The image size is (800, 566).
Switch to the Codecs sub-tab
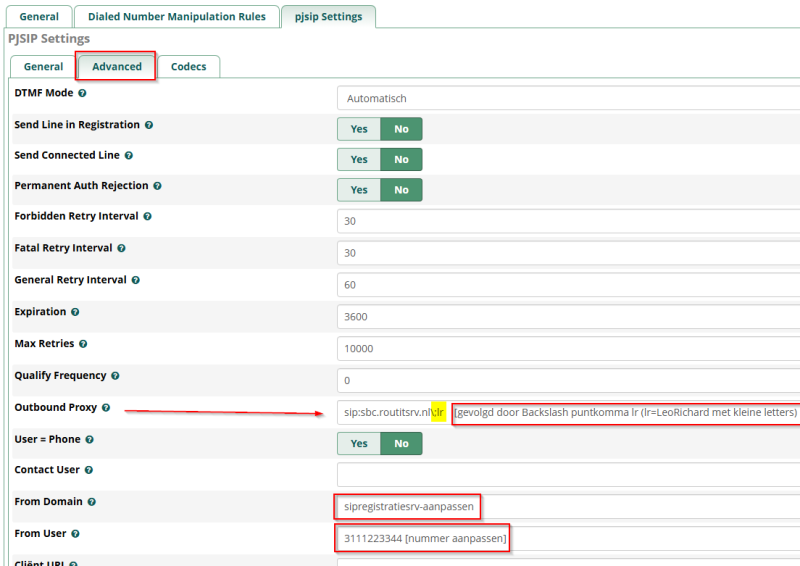(x=188, y=67)
